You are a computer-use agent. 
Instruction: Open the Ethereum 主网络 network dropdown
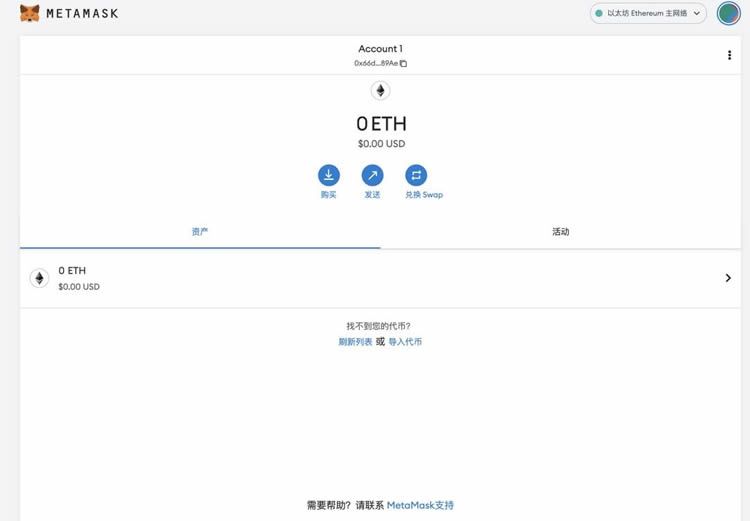point(648,14)
